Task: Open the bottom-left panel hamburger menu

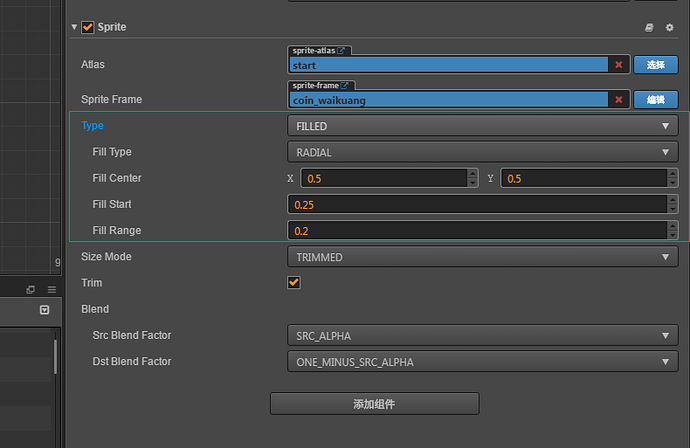Action: 52,289
